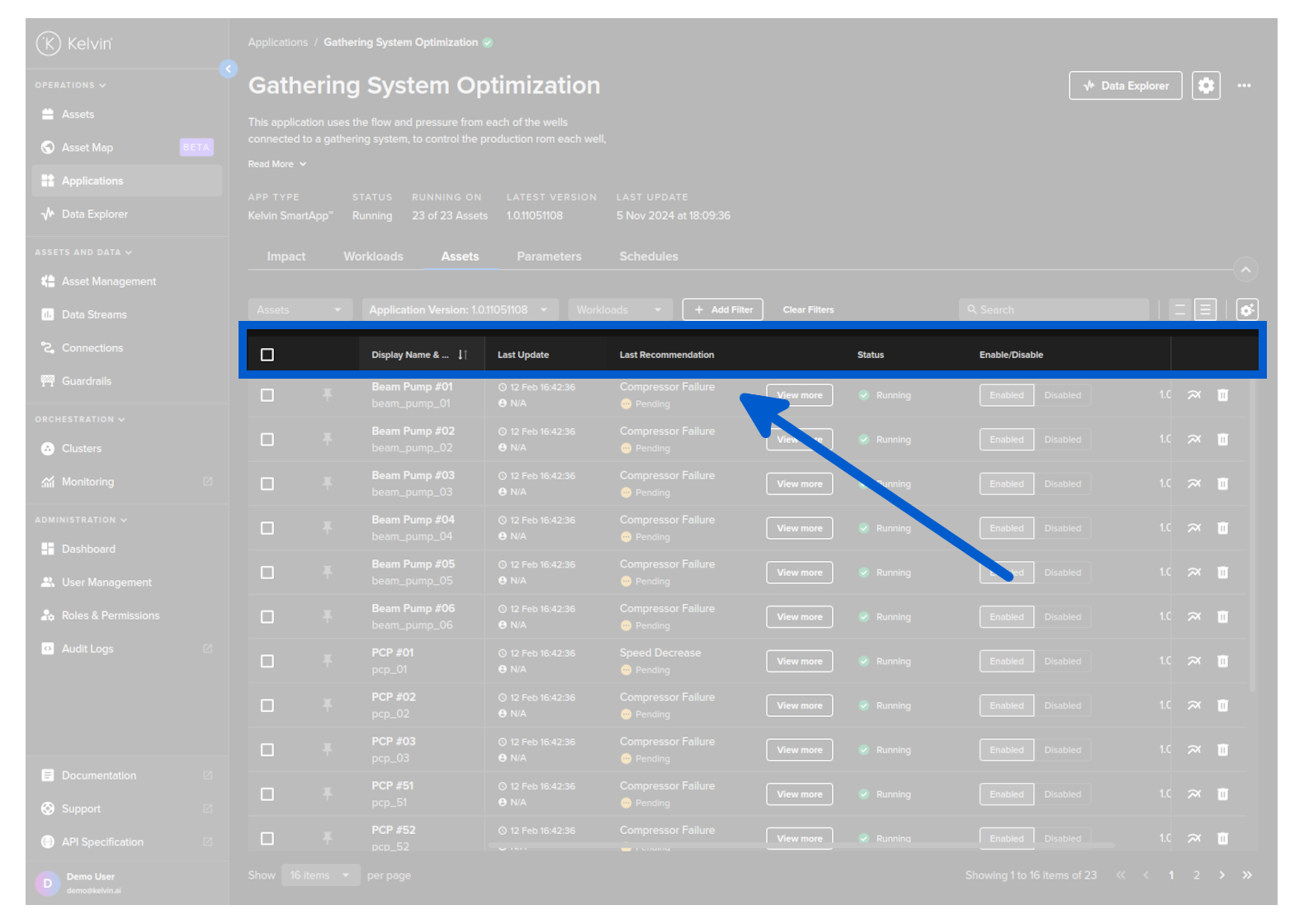Delete Beam Pump #01 using trash icon

pos(1222,395)
